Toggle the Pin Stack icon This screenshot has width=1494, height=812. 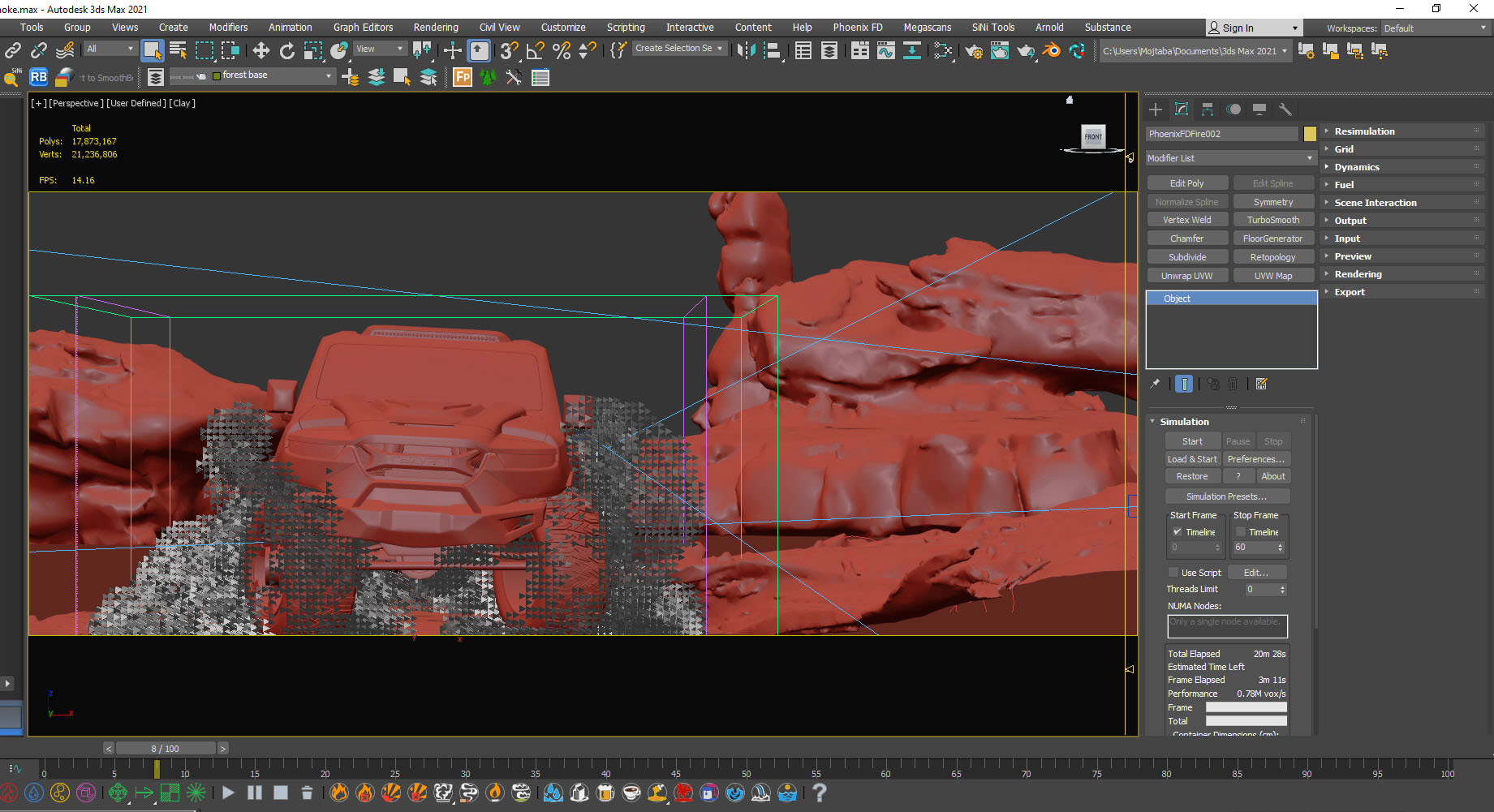pyautogui.click(x=1156, y=385)
